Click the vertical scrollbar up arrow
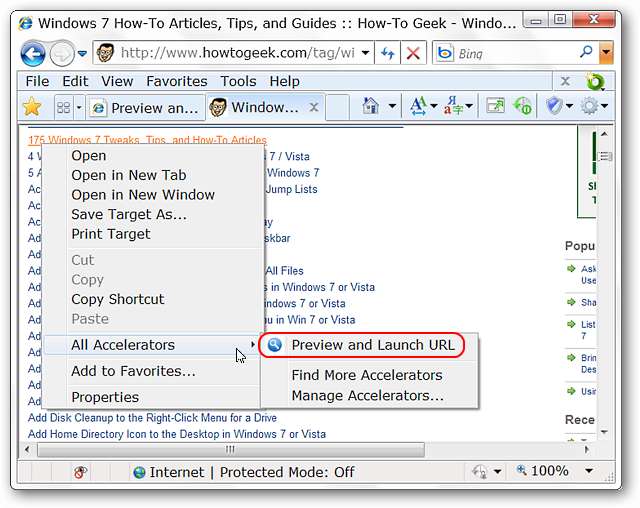 (604, 134)
